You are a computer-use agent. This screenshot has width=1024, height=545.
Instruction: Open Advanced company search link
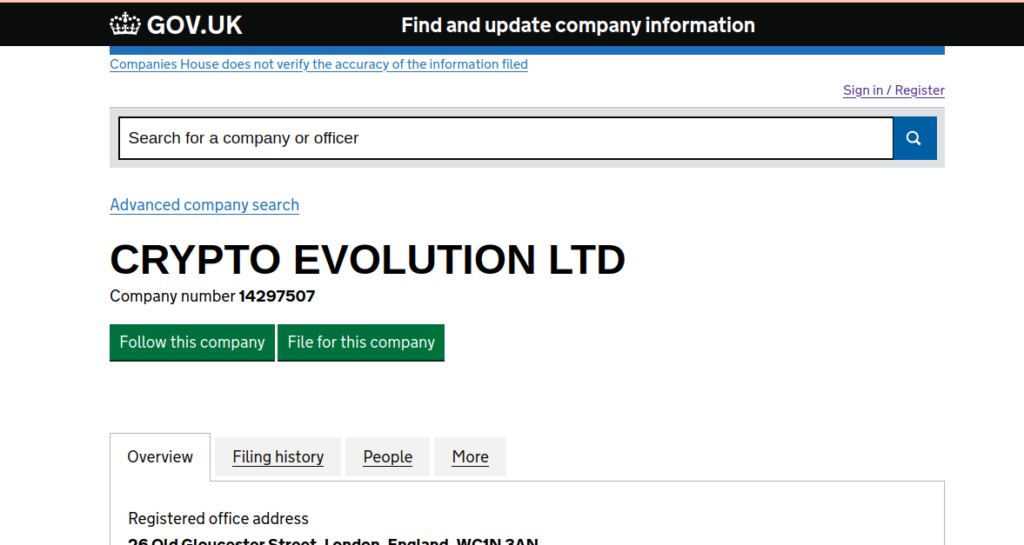click(204, 205)
